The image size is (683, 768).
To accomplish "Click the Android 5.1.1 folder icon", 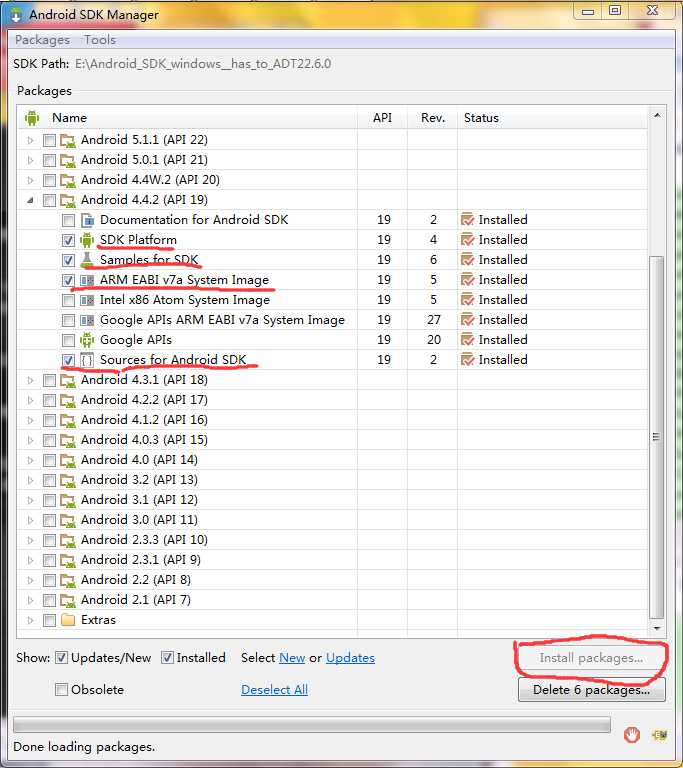I will (68, 141).
